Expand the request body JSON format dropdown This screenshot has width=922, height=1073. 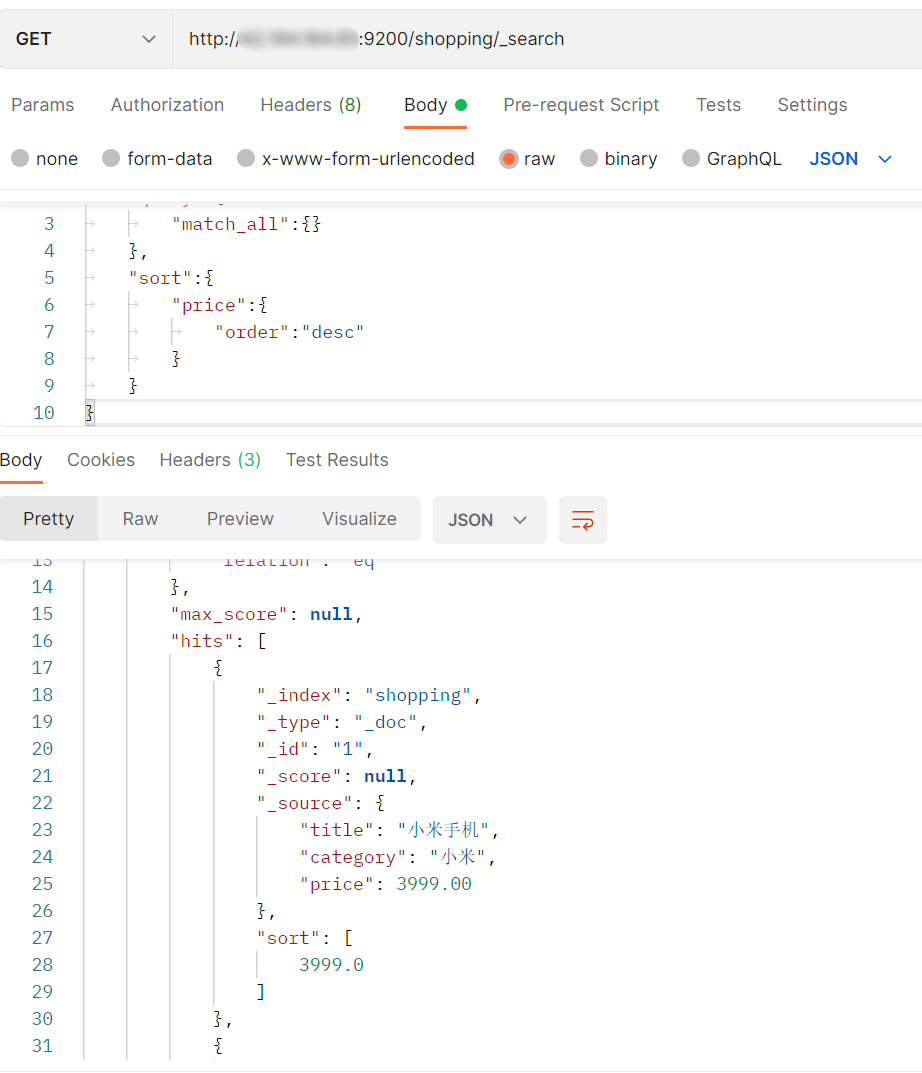point(850,159)
